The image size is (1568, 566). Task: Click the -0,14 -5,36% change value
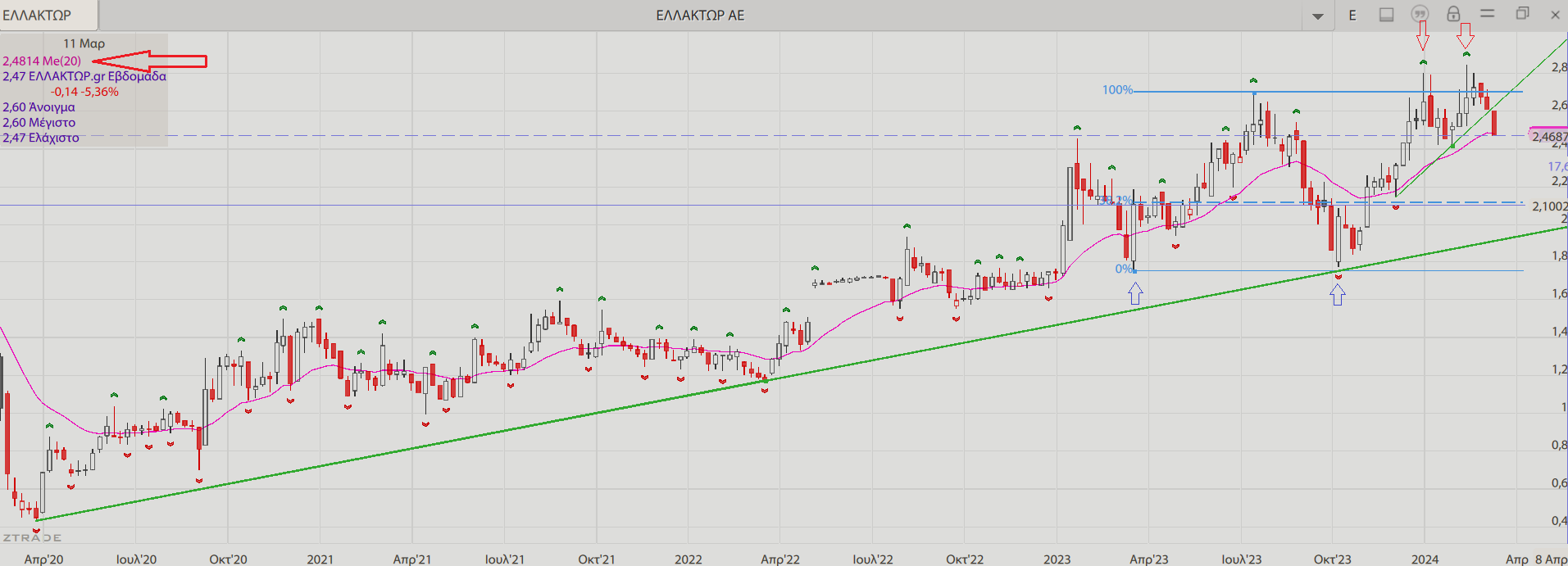click(84, 92)
